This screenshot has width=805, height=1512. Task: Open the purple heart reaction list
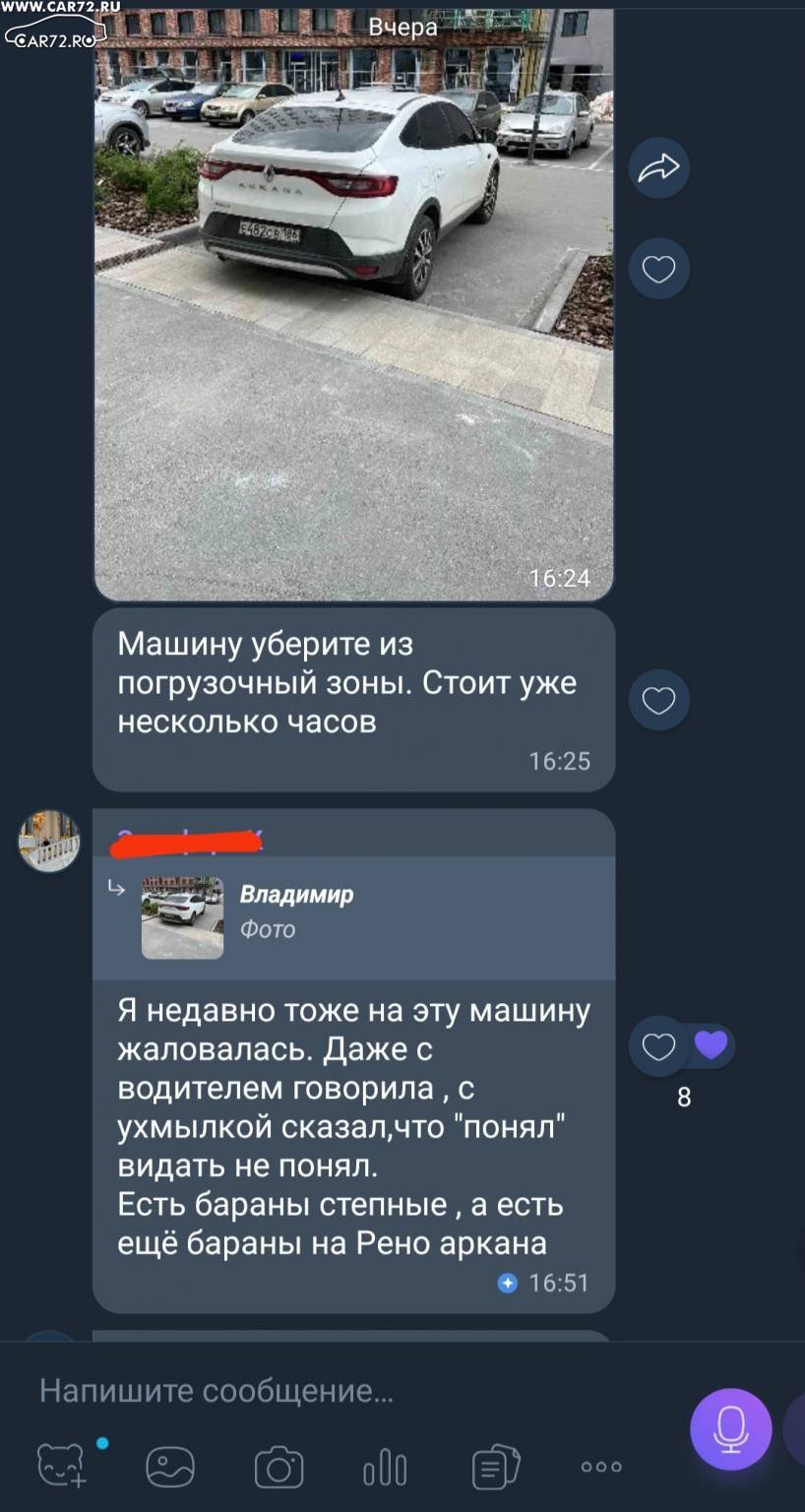point(711,1044)
